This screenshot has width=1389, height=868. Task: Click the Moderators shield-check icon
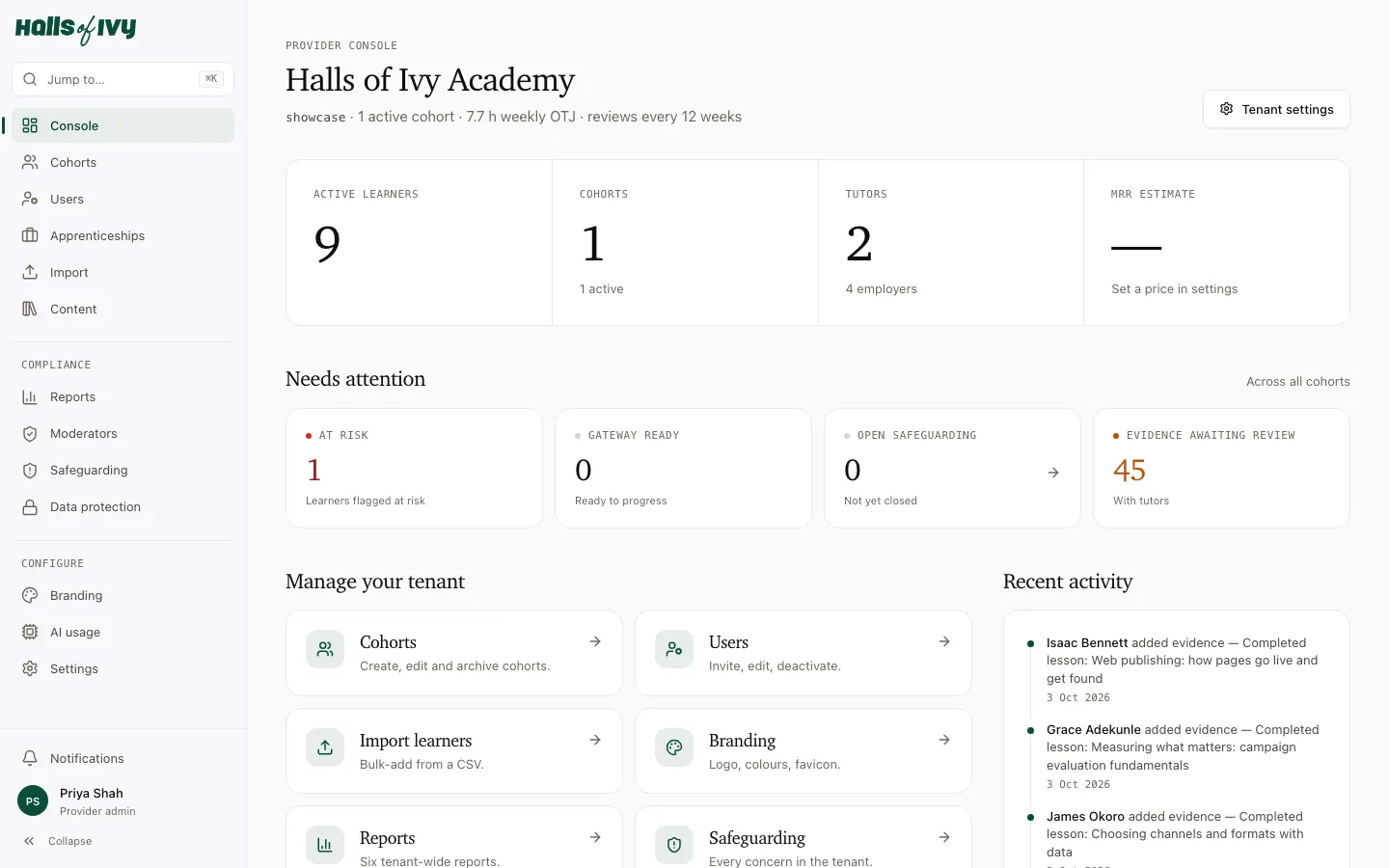coord(30,433)
